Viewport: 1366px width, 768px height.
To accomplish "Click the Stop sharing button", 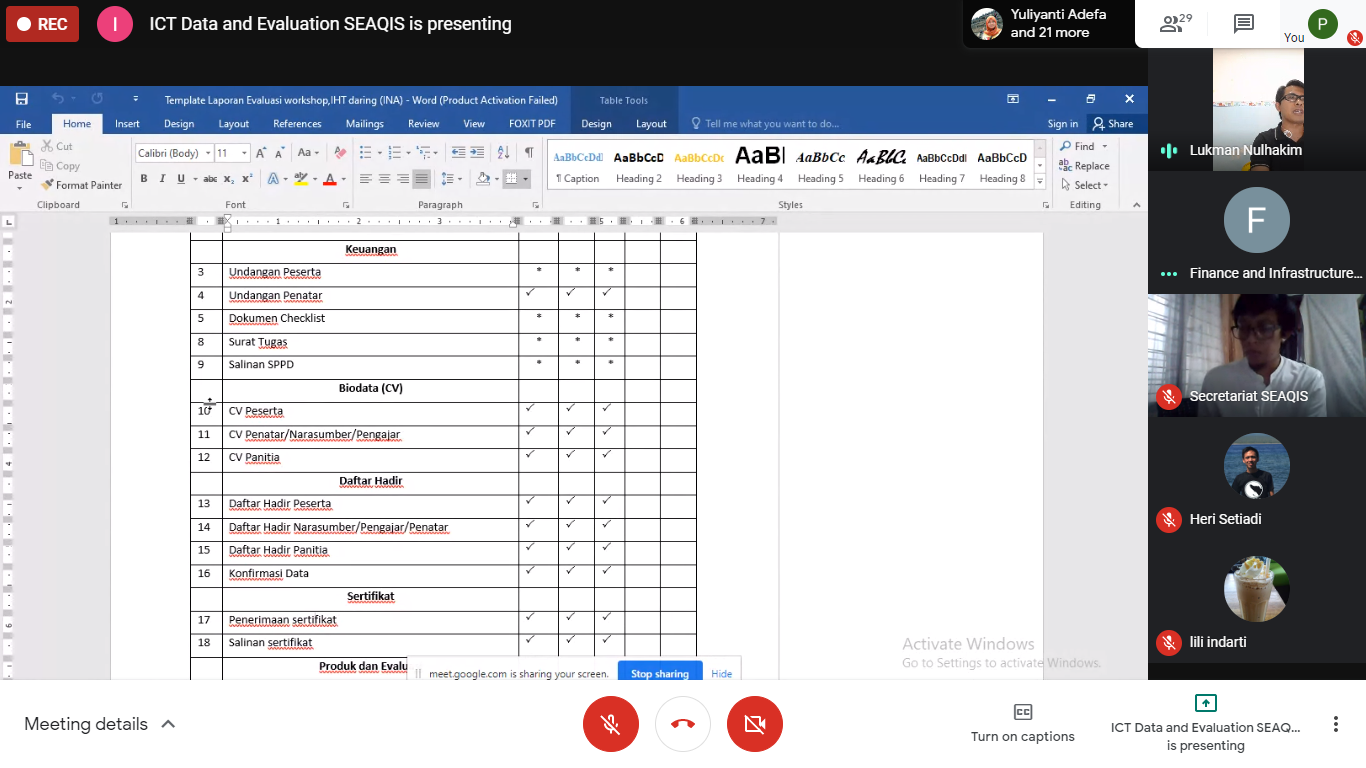I will pyautogui.click(x=659, y=673).
